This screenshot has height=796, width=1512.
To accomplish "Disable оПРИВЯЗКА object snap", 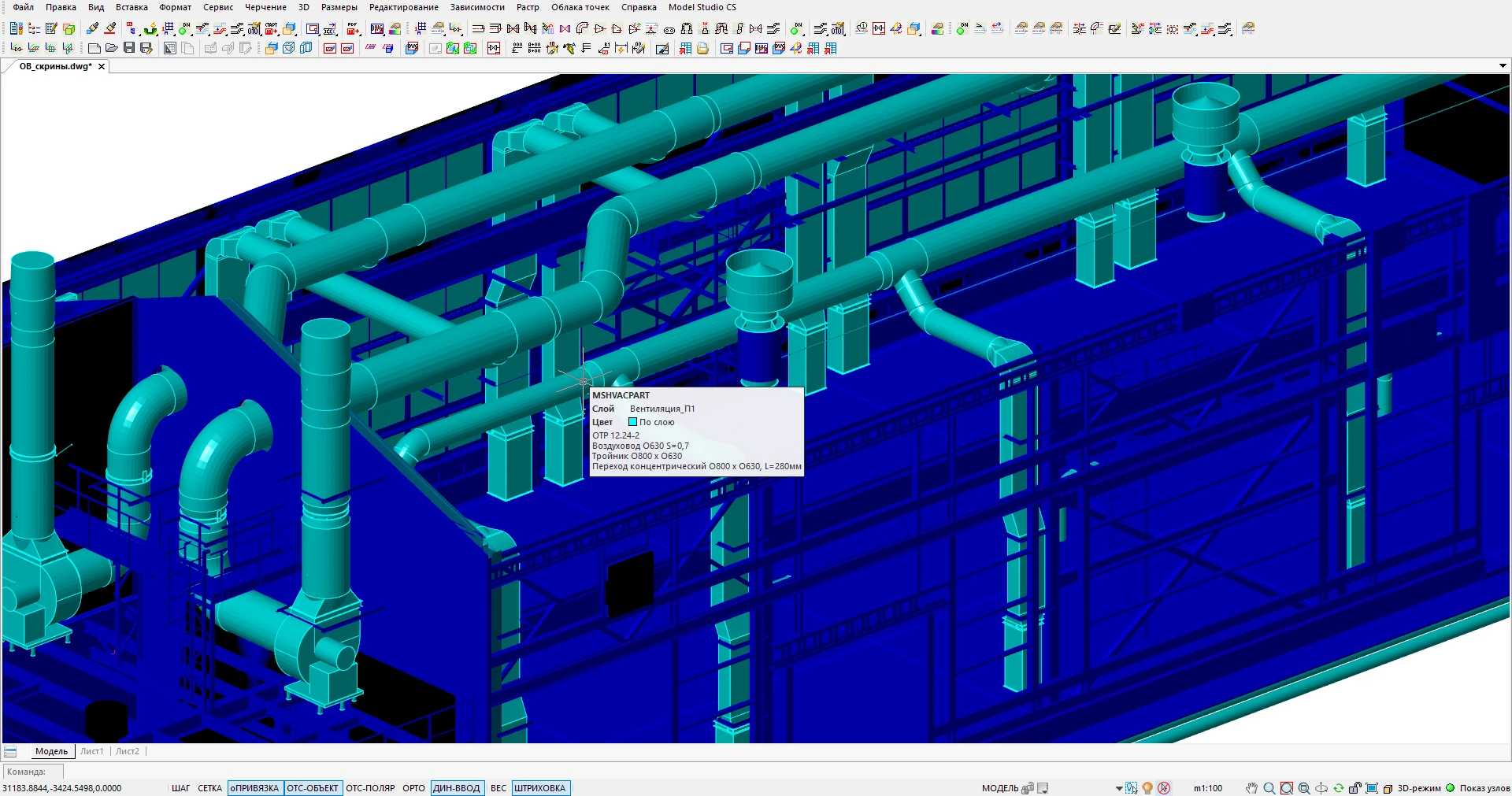I will click(254, 788).
